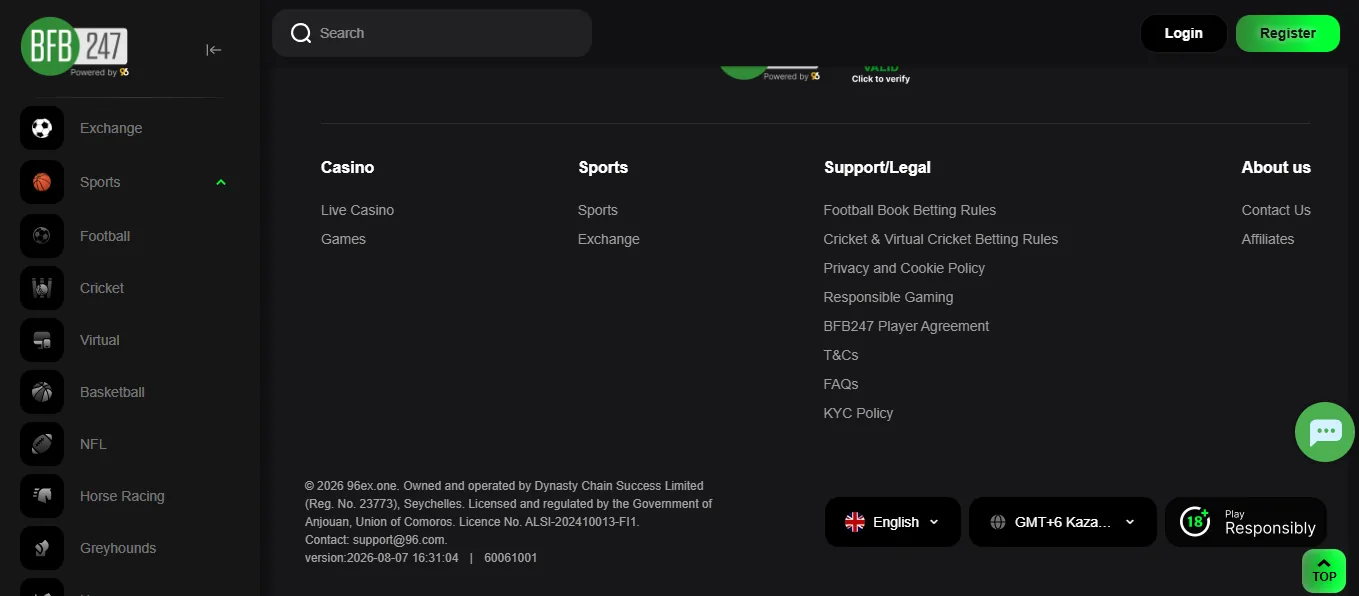Select NFL in the sidebar
Image resolution: width=1359 pixels, height=596 pixels.
(x=93, y=444)
